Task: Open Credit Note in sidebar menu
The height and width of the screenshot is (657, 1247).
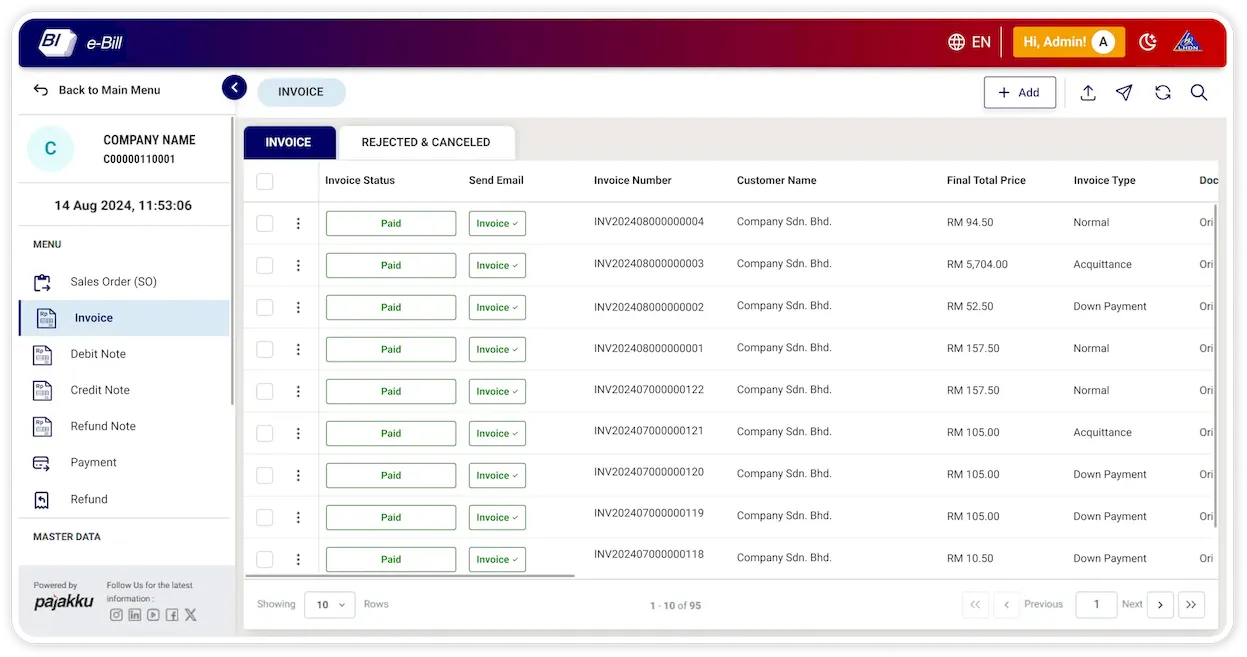Action: coord(100,390)
